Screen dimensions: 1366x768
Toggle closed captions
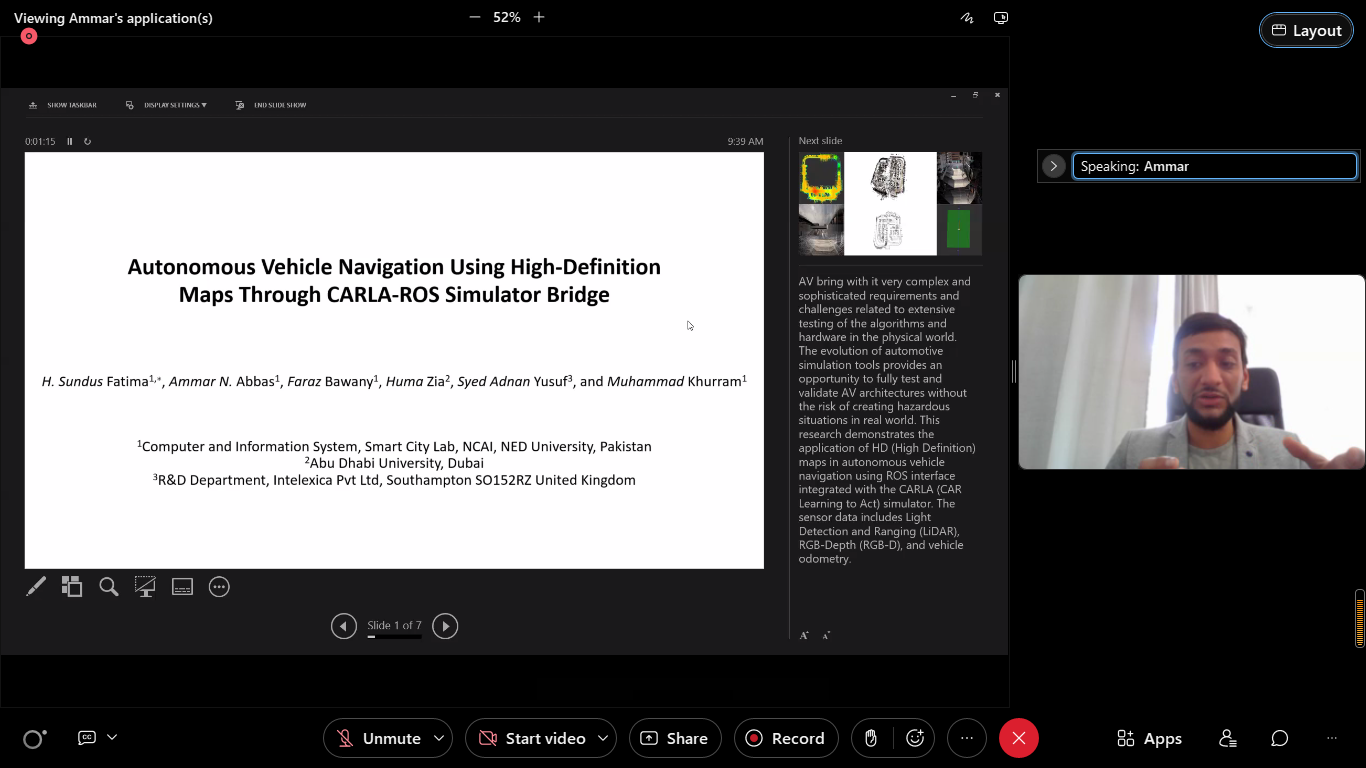[x=87, y=738]
